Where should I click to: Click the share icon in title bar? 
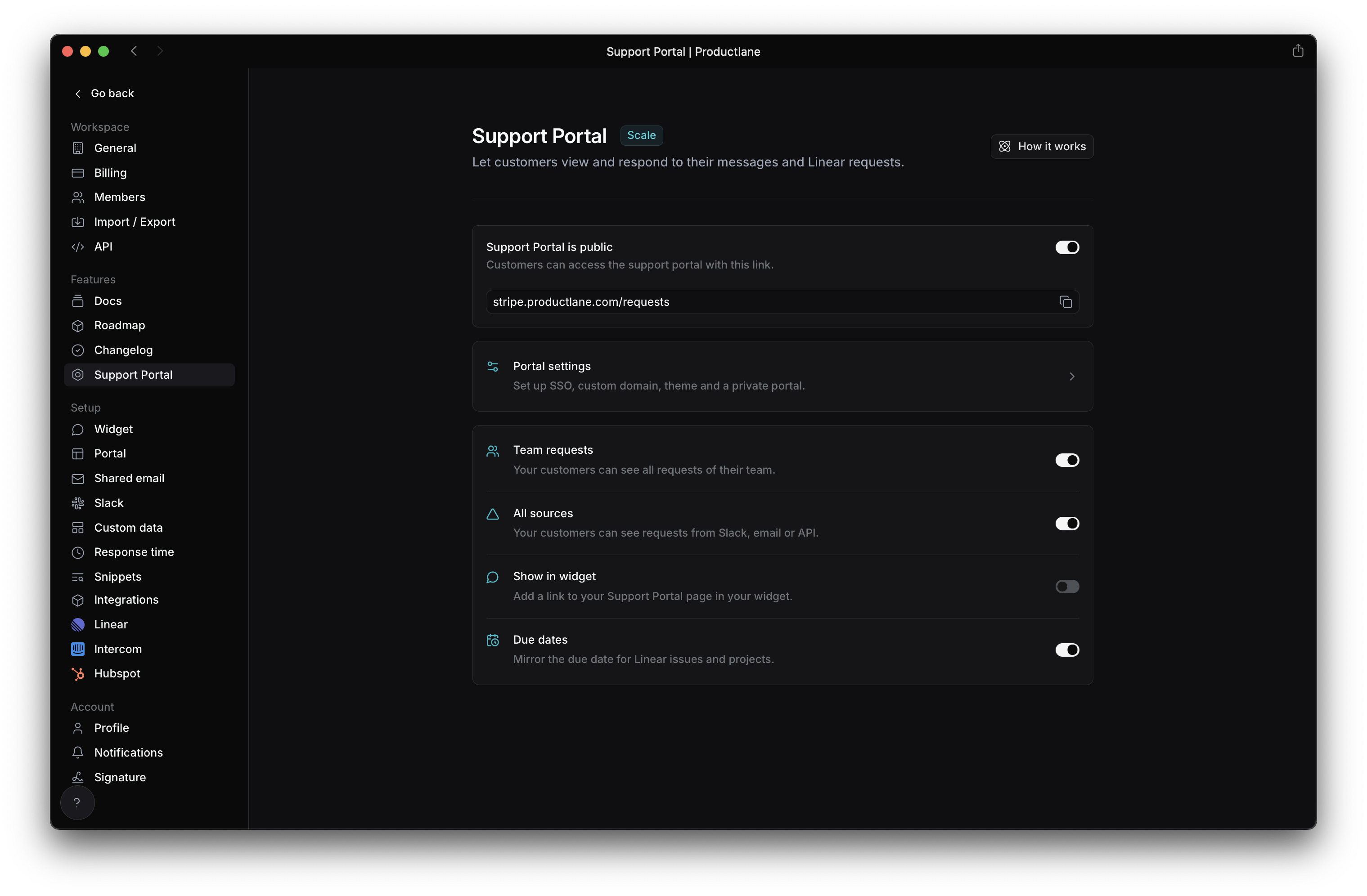[x=1298, y=51]
